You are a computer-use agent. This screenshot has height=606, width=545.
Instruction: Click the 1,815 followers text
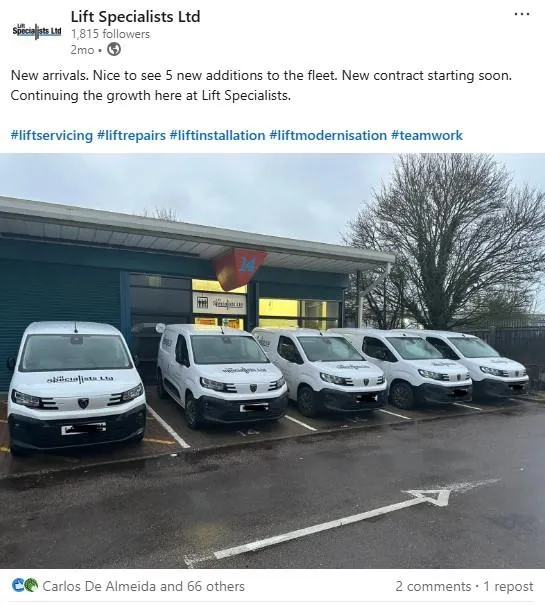pyautogui.click(x=110, y=34)
